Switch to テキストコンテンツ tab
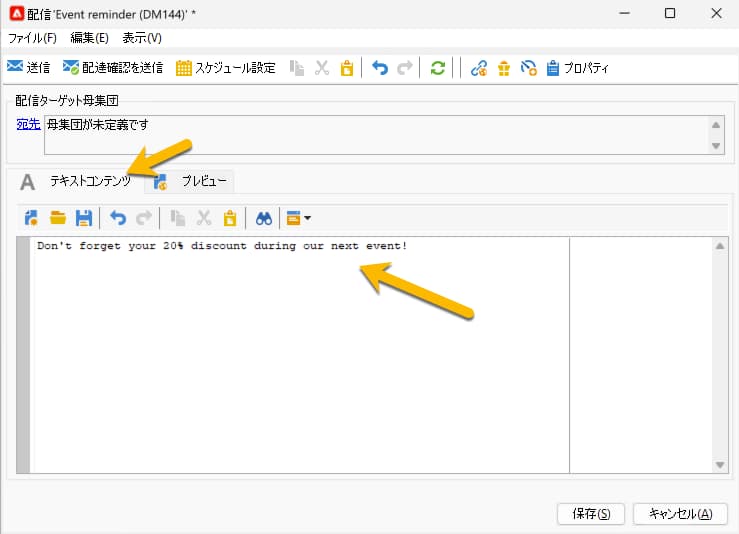Viewport: 739px width, 534px height. point(75,181)
